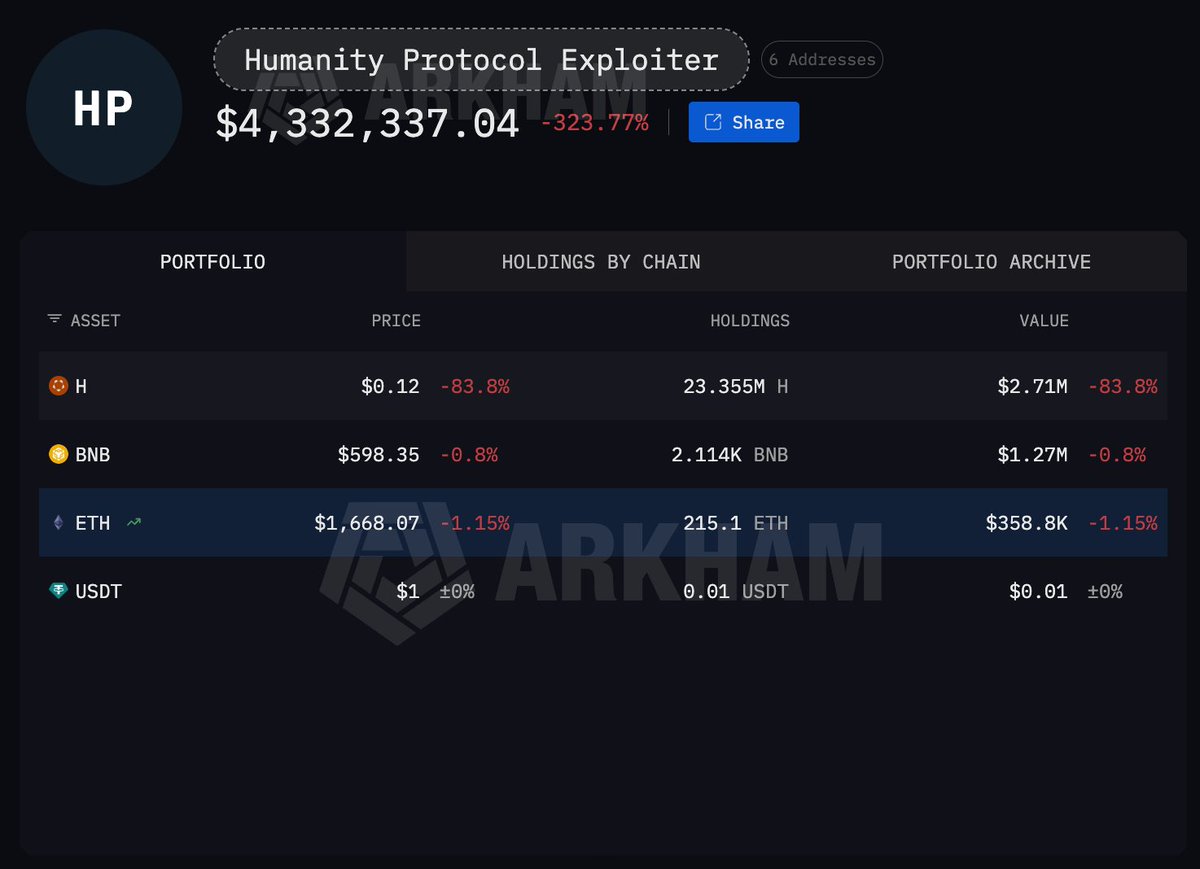Click the H token icon
The image size is (1200, 869).
tap(59, 386)
